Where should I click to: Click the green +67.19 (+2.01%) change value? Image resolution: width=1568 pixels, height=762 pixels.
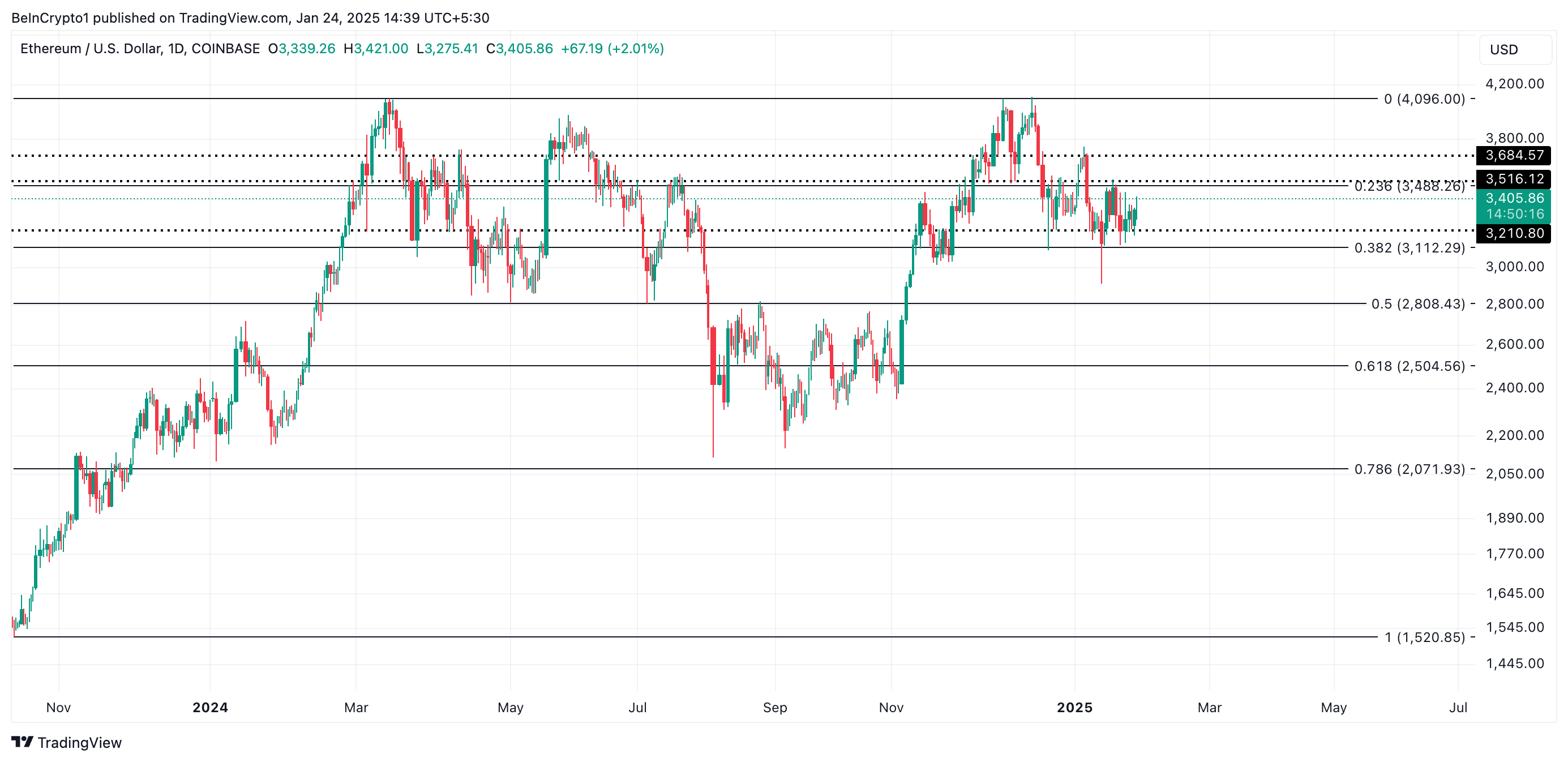(612, 49)
